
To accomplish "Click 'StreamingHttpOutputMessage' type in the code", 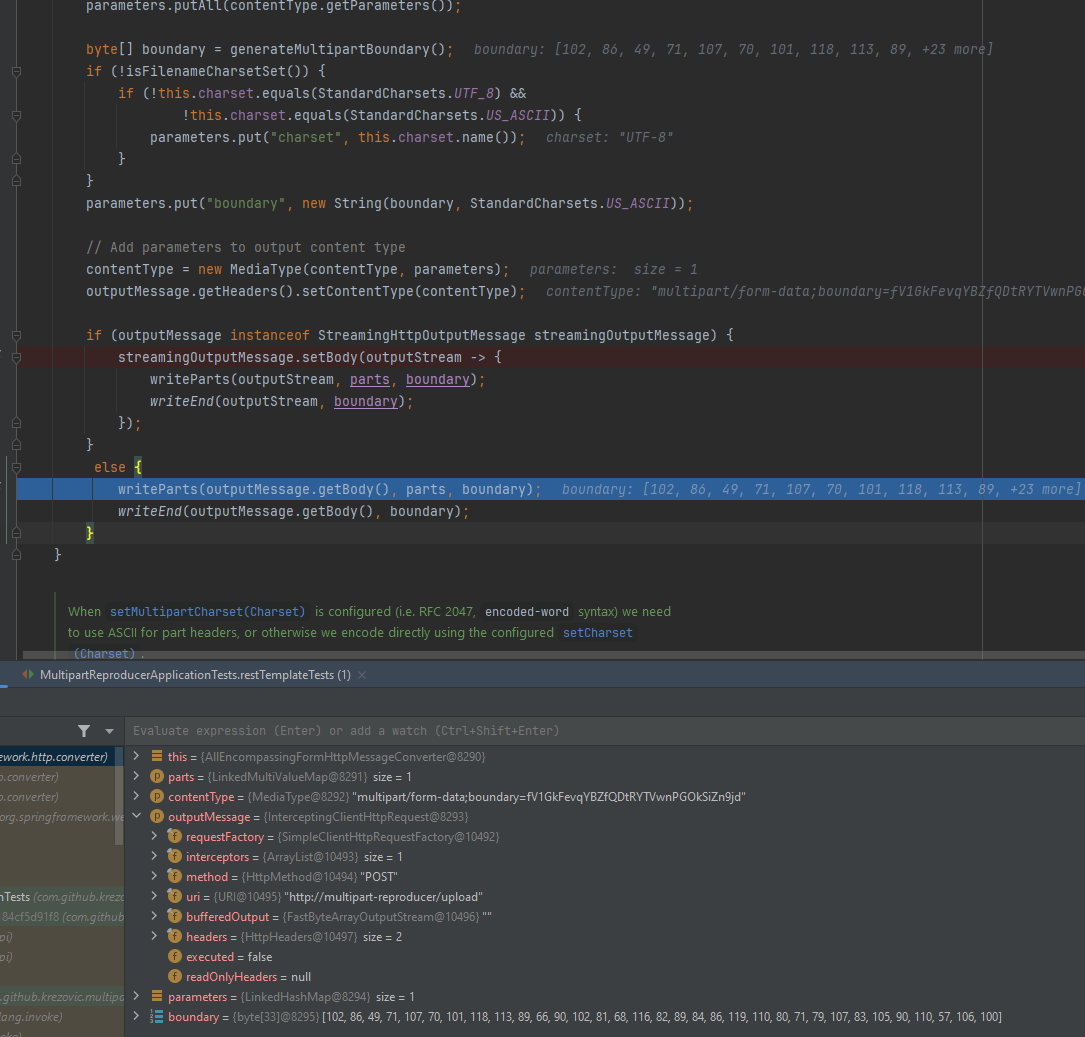I will (x=421, y=336).
